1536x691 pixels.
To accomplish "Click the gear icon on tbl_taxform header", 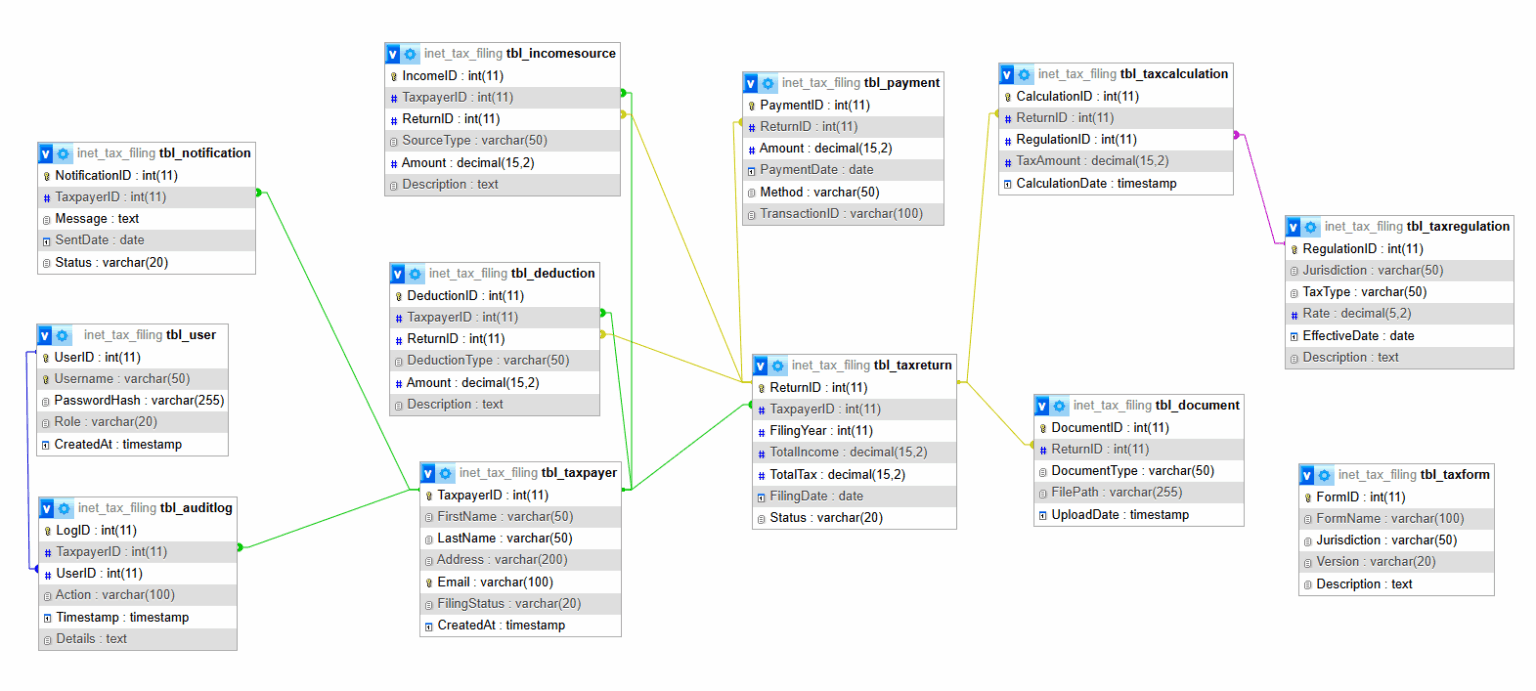I will pyautogui.click(x=1323, y=475).
